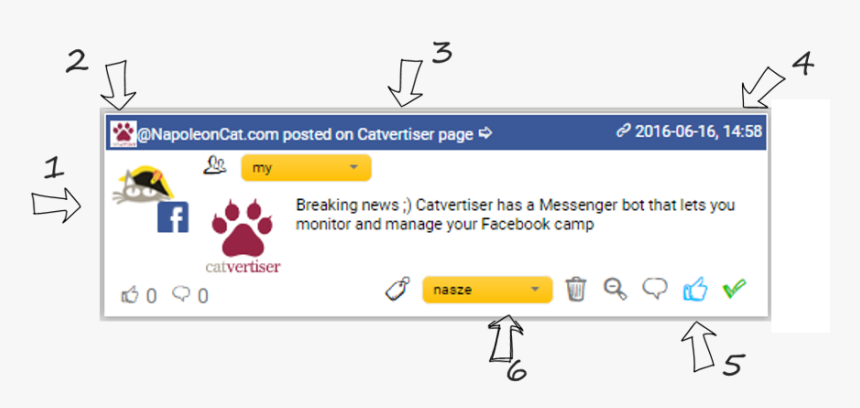The image size is (860, 408).
Task: Click the gray comments counter bubble
Action: tap(190, 296)
